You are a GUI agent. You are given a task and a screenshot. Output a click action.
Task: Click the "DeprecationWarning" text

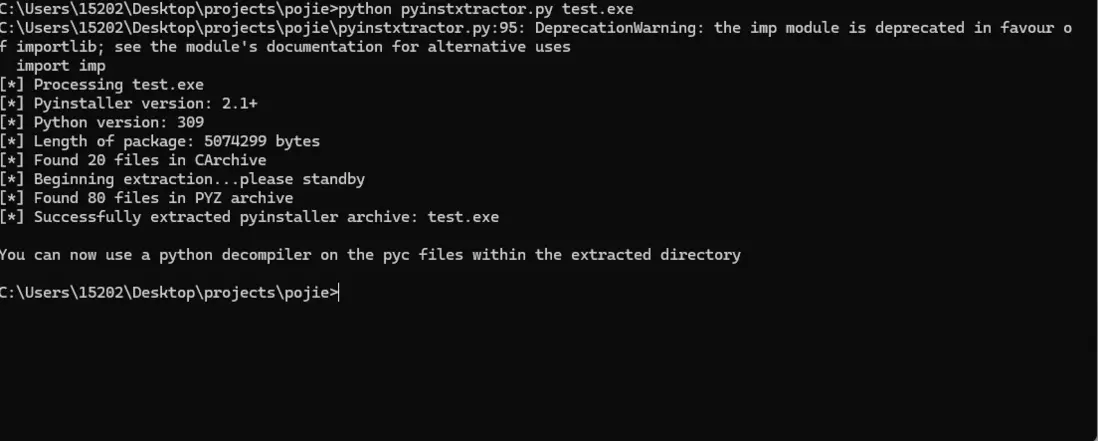625,28
